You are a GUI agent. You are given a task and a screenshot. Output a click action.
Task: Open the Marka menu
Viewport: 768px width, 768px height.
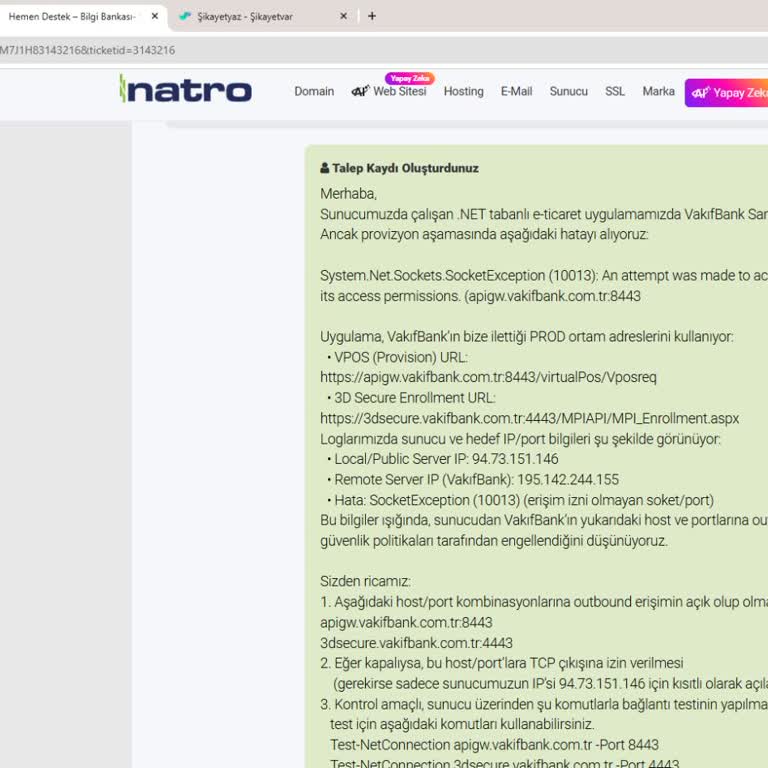coord(658,92)
